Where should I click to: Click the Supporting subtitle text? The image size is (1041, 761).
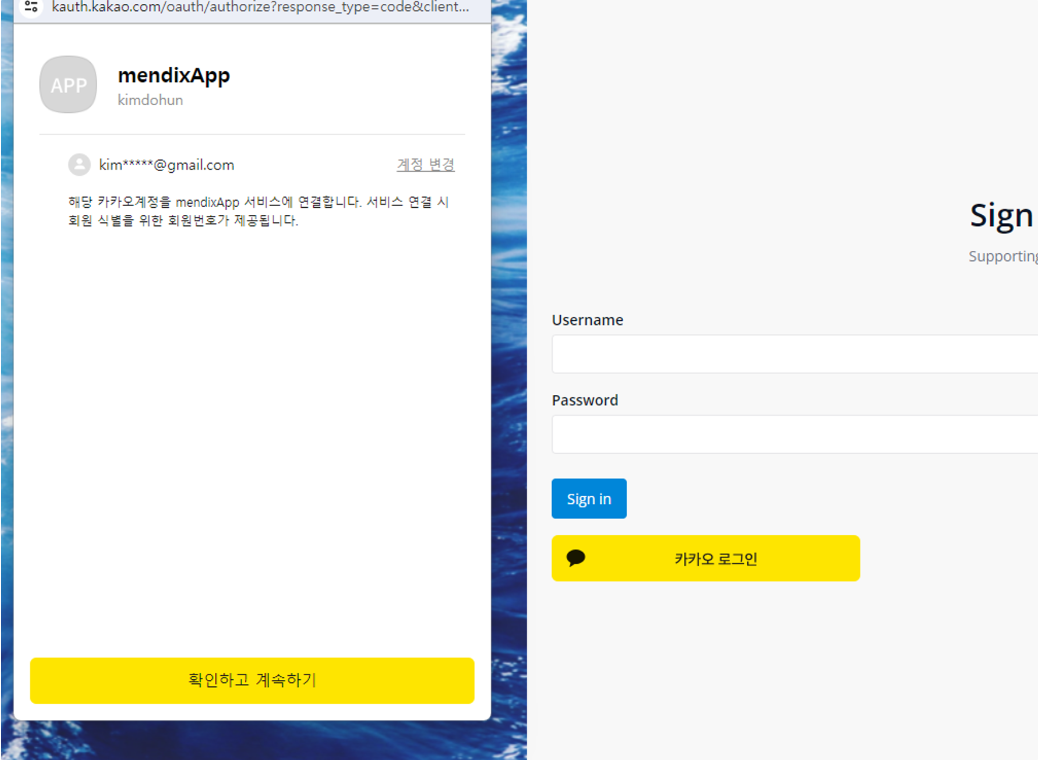[1003, 256]
